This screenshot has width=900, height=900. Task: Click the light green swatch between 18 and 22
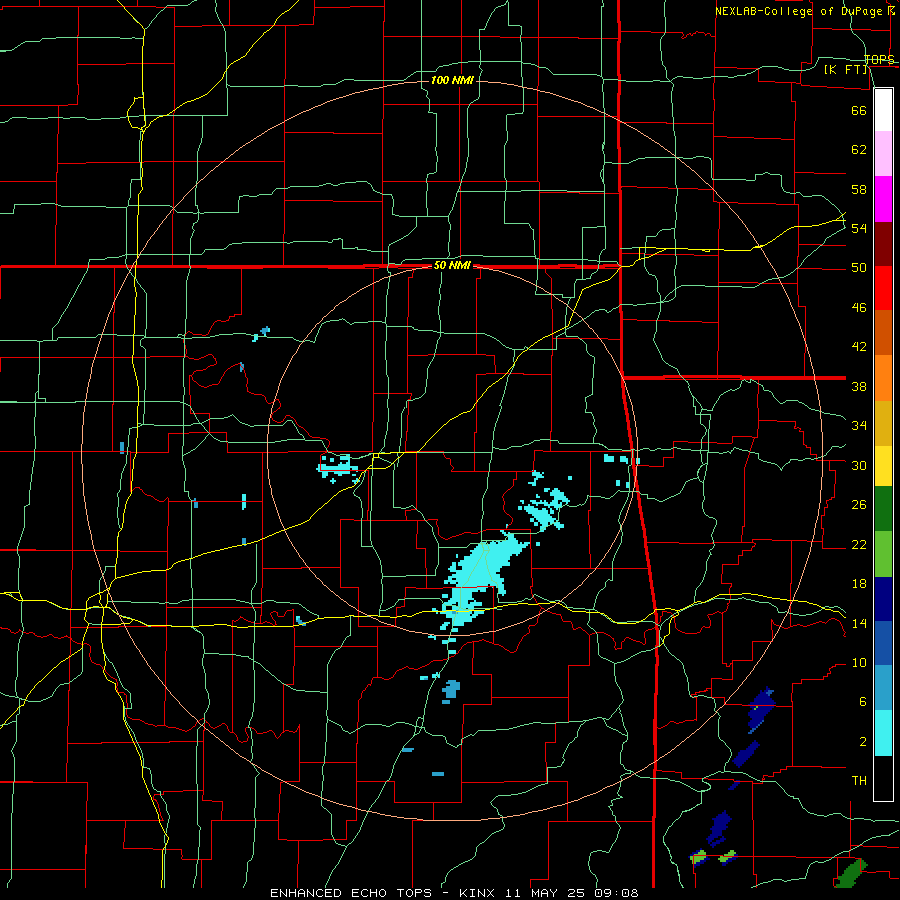(x=883, y=554)
